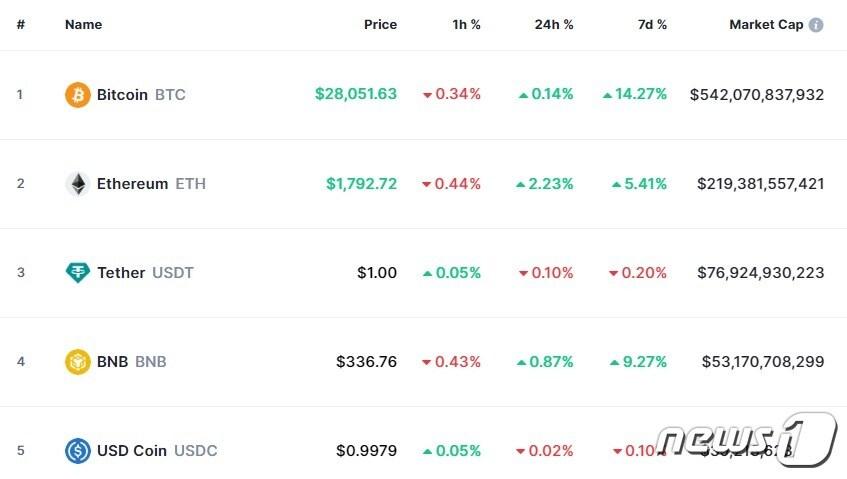Click Ethereum's market cap value
847x479 pixels.
pyautogui.click(x=757, y=184)
